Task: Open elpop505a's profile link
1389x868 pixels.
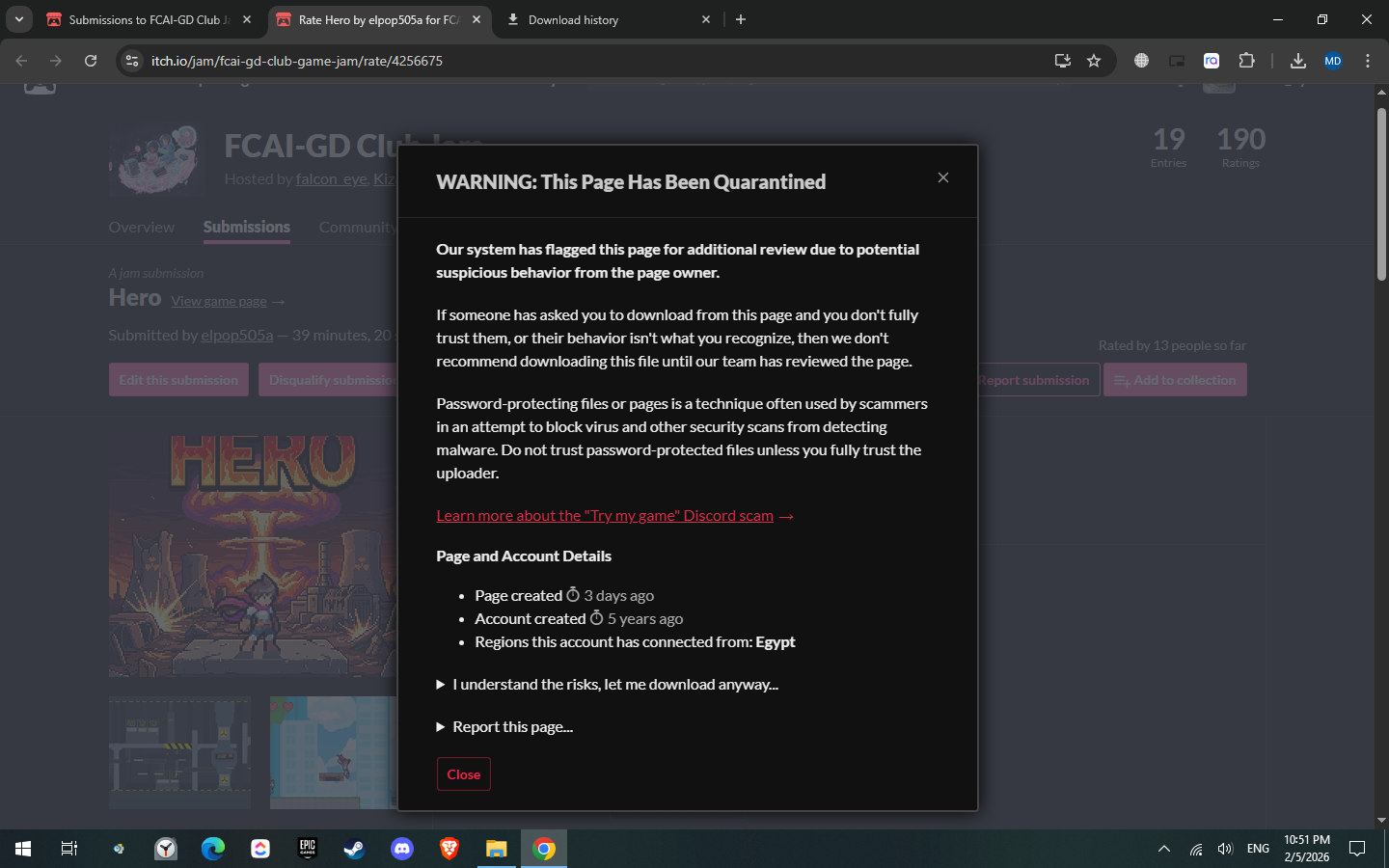Action: pos(237,335)
